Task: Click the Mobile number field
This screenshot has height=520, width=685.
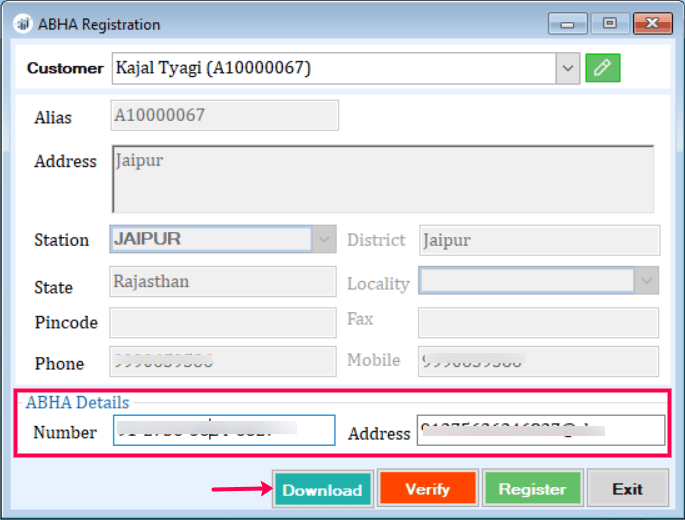Action: pos(538,361)
